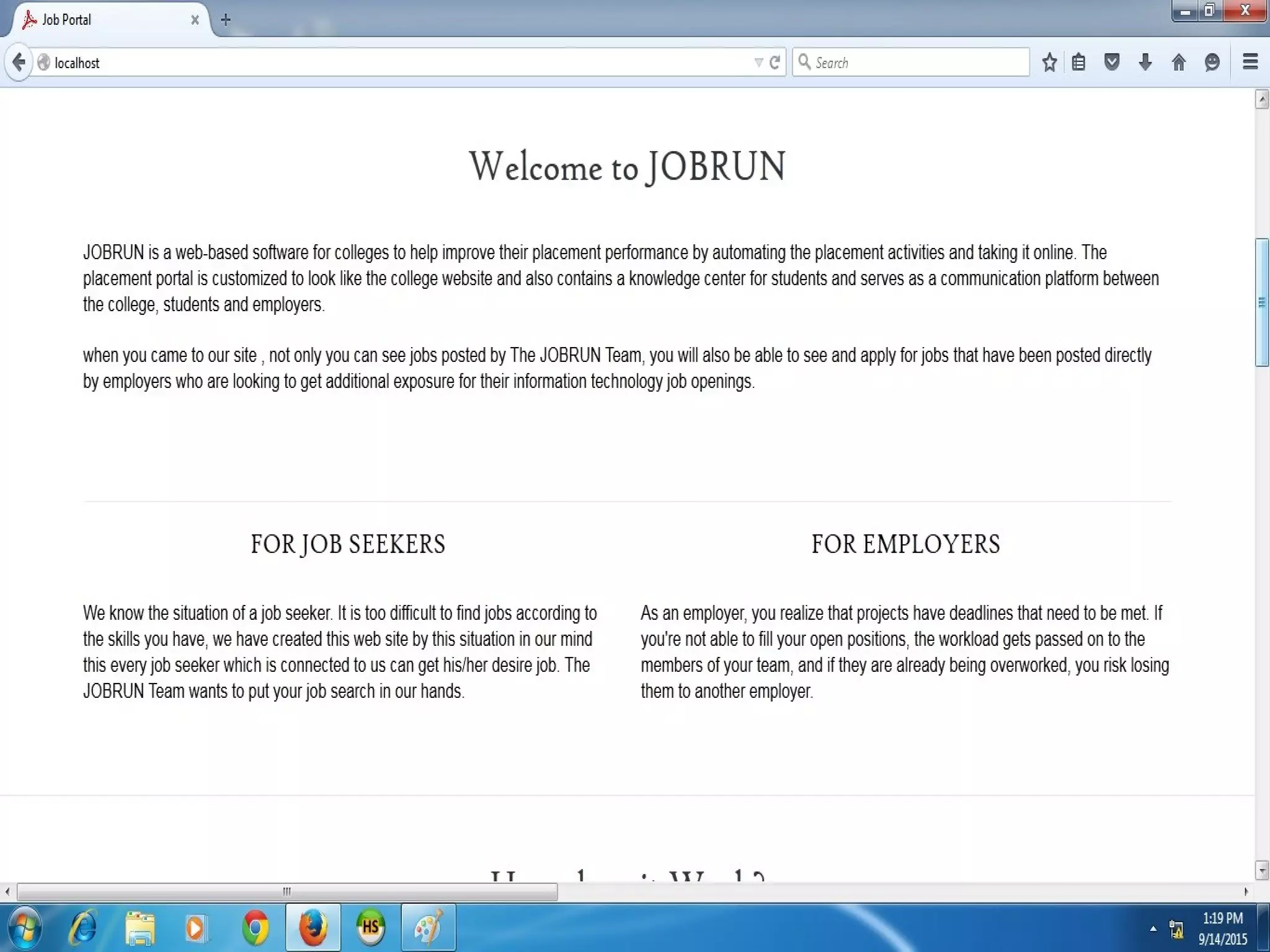1270x952 pixels.
Task: Close the Job Portal tab
Action: (x=195, y=20)
